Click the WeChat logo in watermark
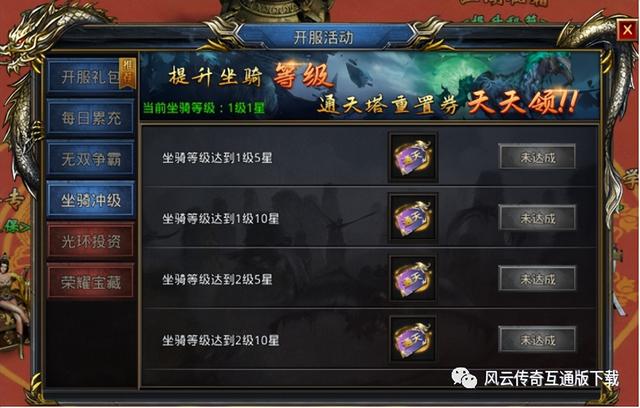This screenshot has height=408, width=640. click(464, 378)
